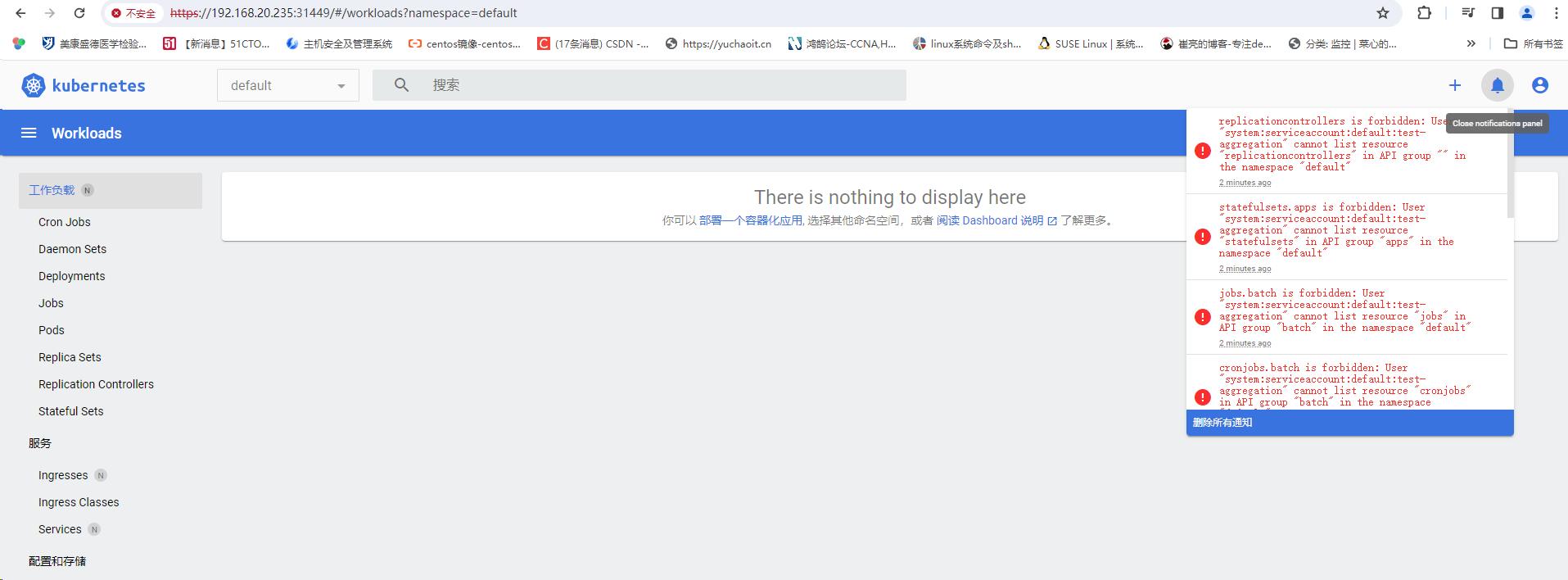Viewport: 1568px width, 580px height.
Task: Toggle the browser side panel icon
Action: pyautogui.click(x=1498, y=13)
